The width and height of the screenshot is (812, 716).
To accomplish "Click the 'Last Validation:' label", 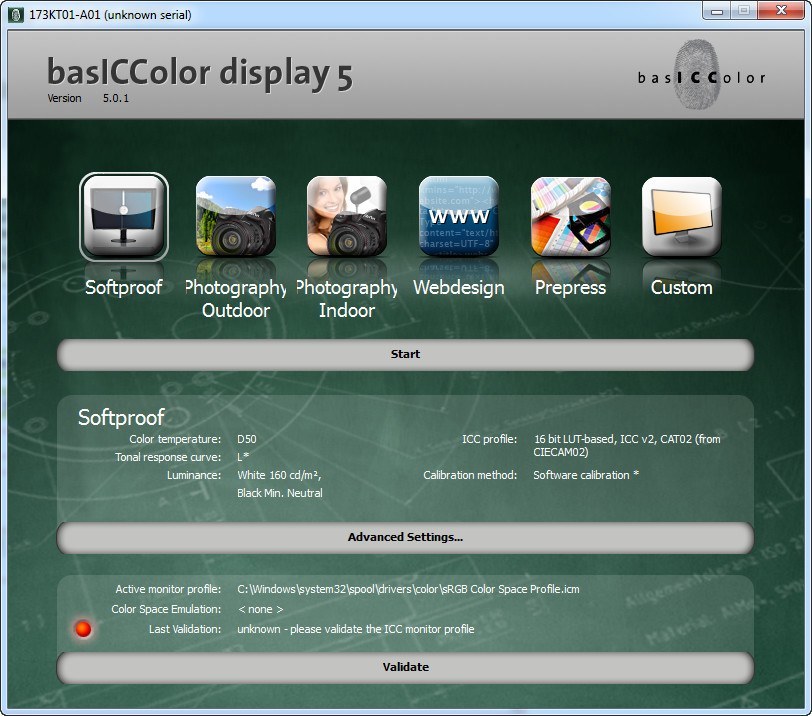I will tap(185, 629).
